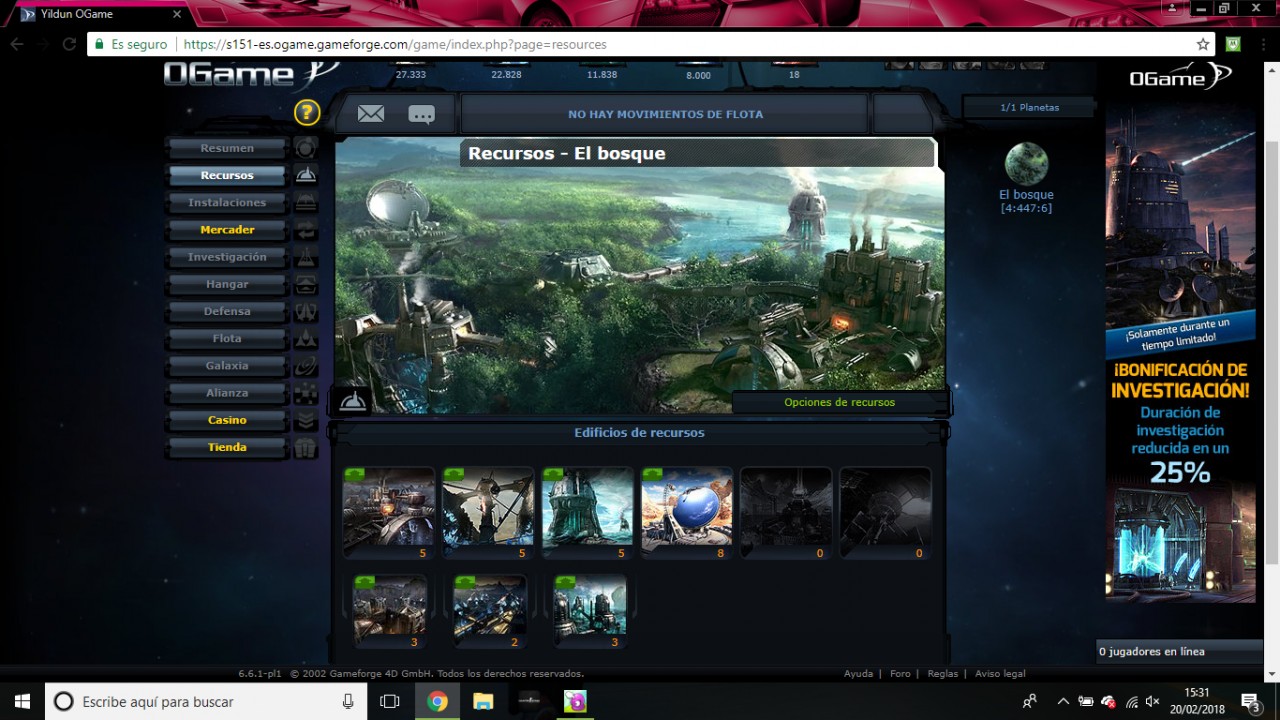Open the chat speech bubble icon
Image resolution: width=1280 pixels, height=720 pixels.
pyautogui.click(x=422, y=114)
